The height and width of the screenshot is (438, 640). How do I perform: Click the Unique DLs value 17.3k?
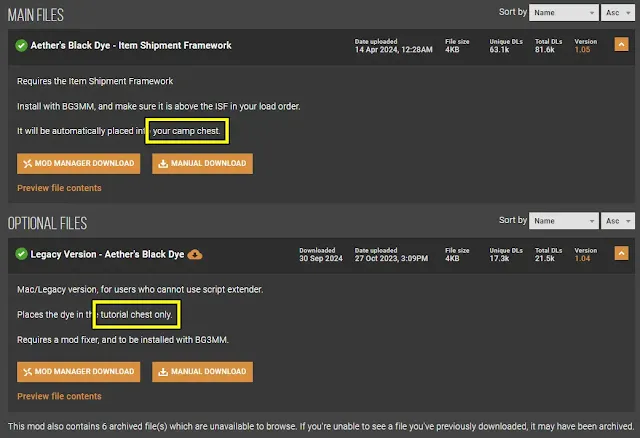(499, 258)
